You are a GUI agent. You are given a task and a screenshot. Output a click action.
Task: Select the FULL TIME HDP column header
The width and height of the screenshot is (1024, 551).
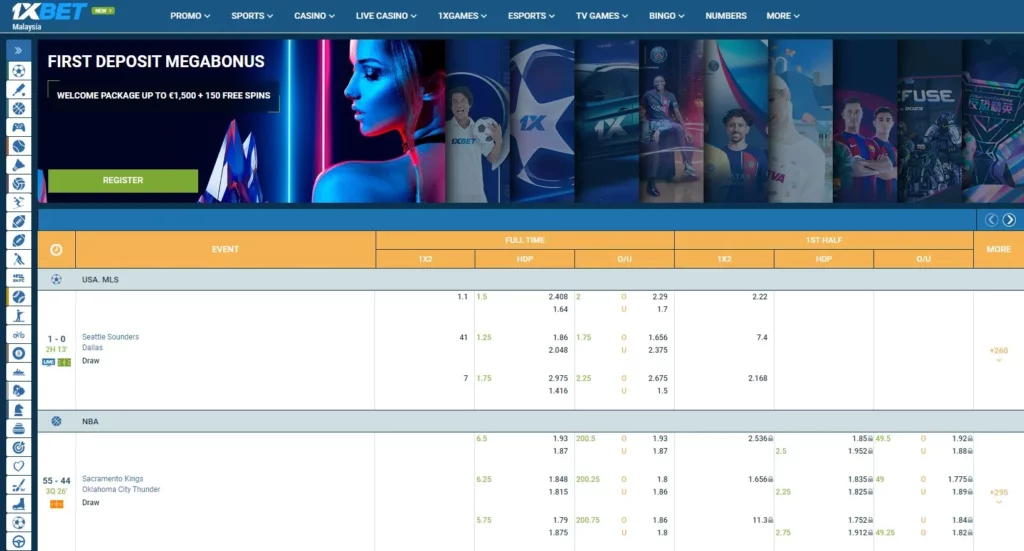point(525,259)
